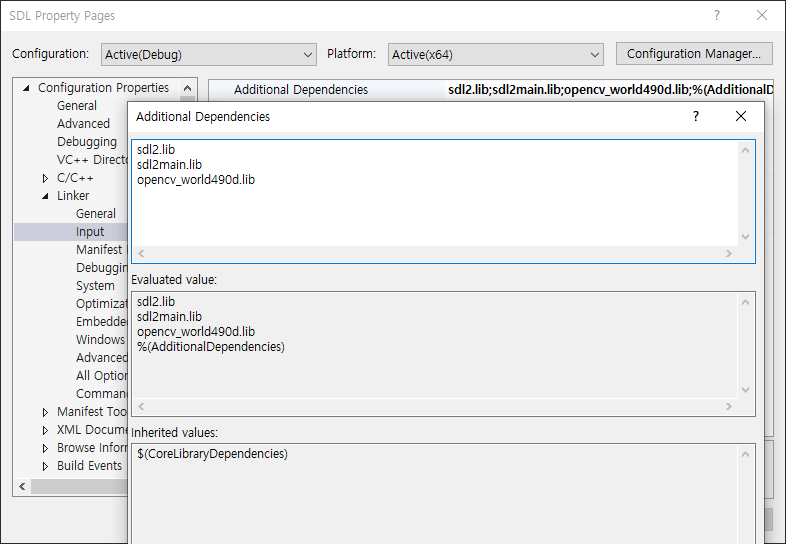Select All Options under Linker
This screenshot has width=786, height=544.
click(x=102, y=376)
